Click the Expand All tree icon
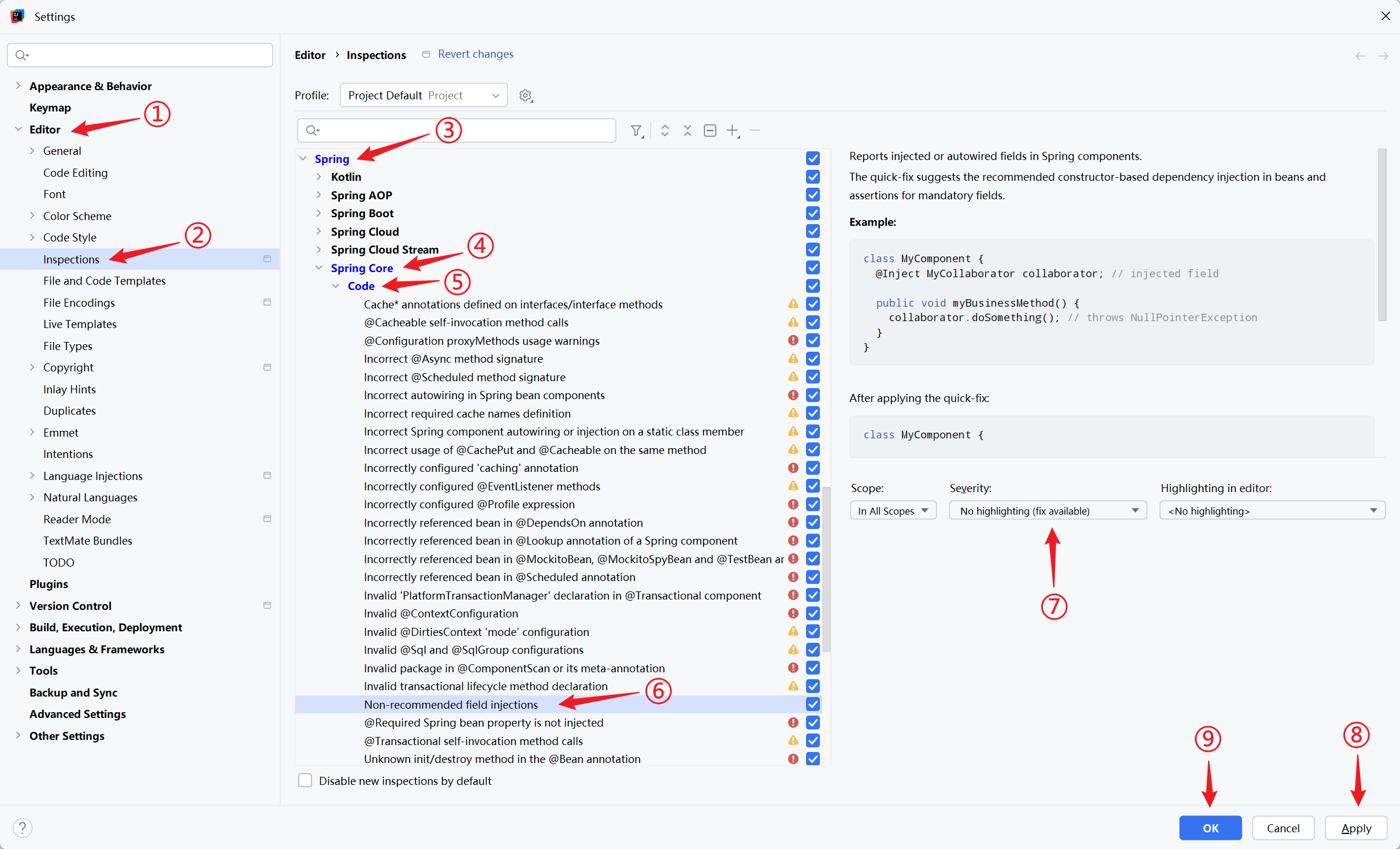The height and width of the screenshot is (849, 1400). pos(664,131)
